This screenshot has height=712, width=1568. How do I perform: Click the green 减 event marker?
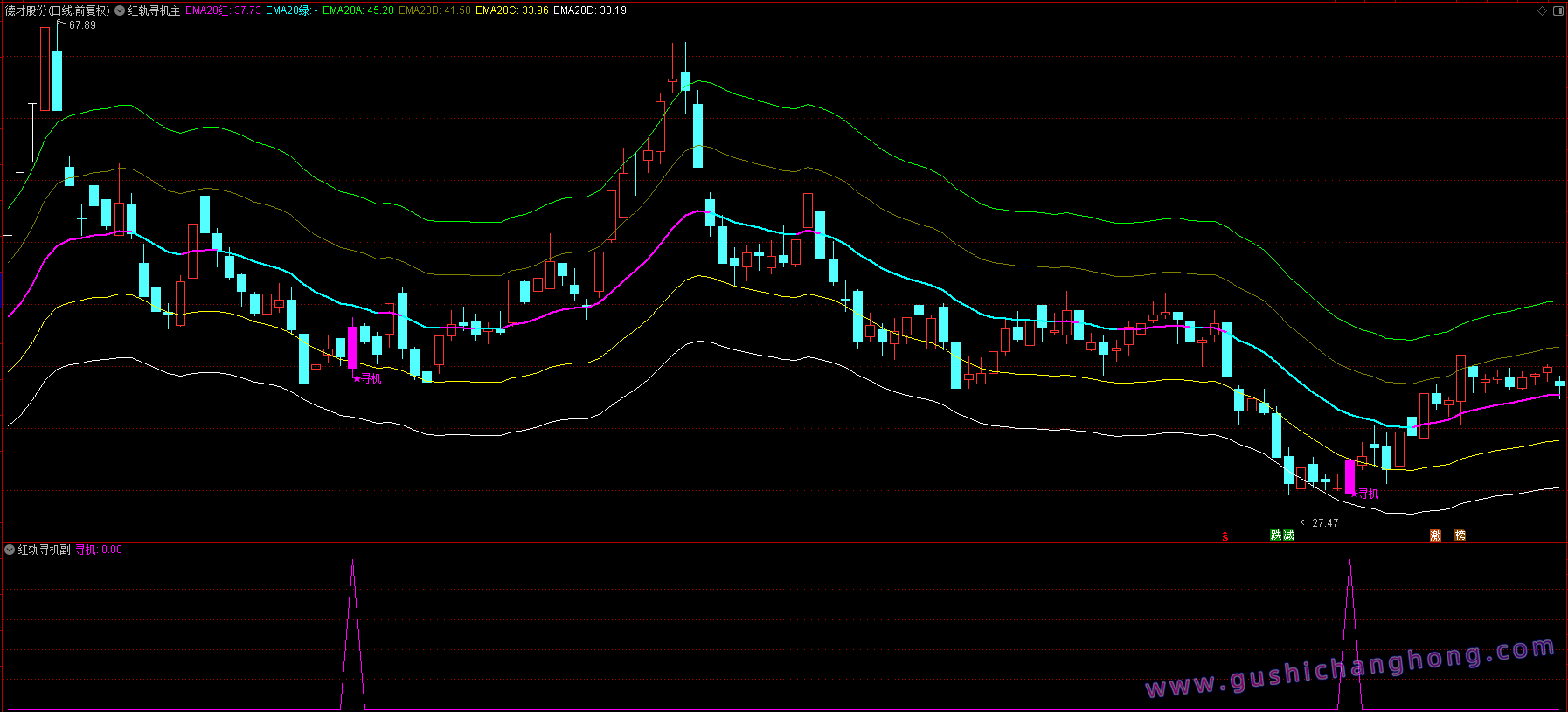[x=1288, y=536]
